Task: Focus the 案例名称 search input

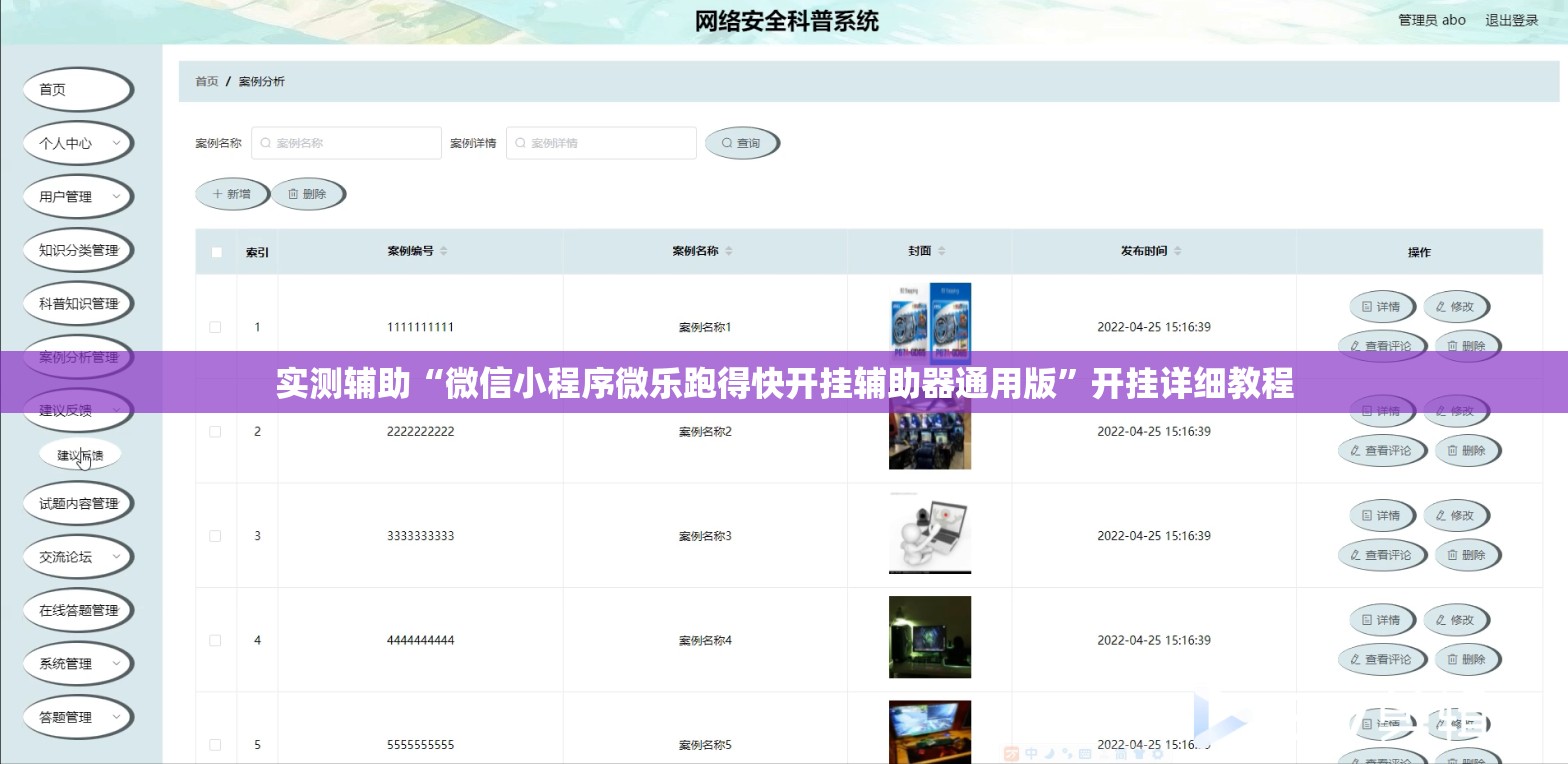Action: (x=346, y=143)
